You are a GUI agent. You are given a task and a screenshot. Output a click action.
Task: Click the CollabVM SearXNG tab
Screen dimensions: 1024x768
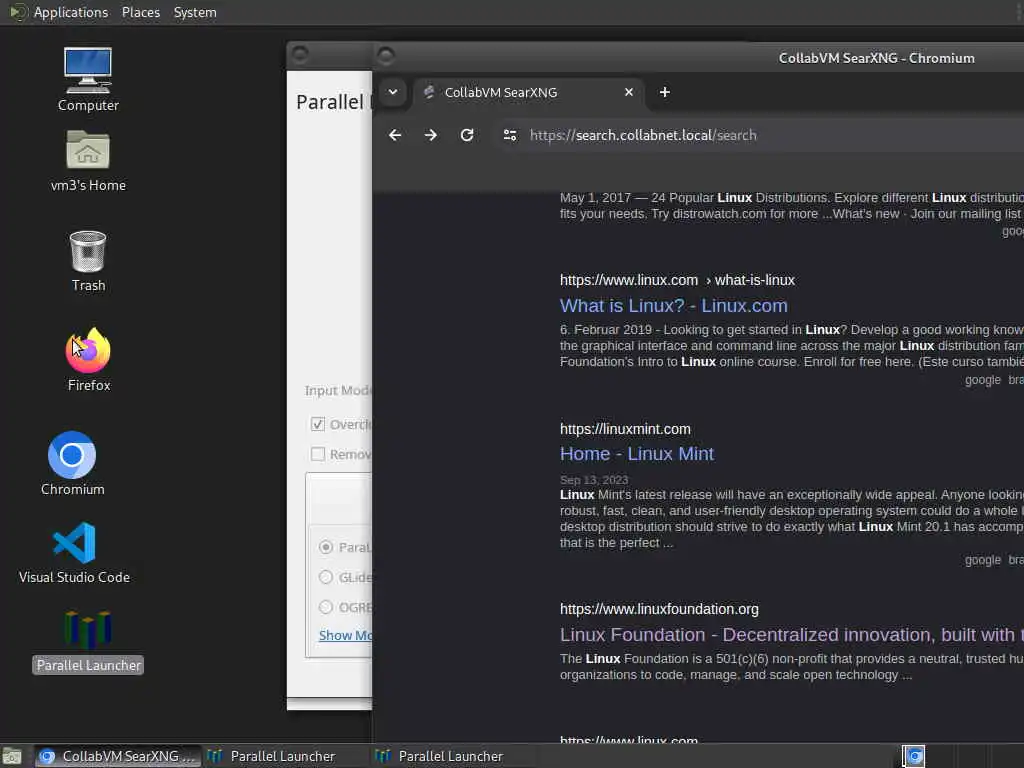pos(528,92)
